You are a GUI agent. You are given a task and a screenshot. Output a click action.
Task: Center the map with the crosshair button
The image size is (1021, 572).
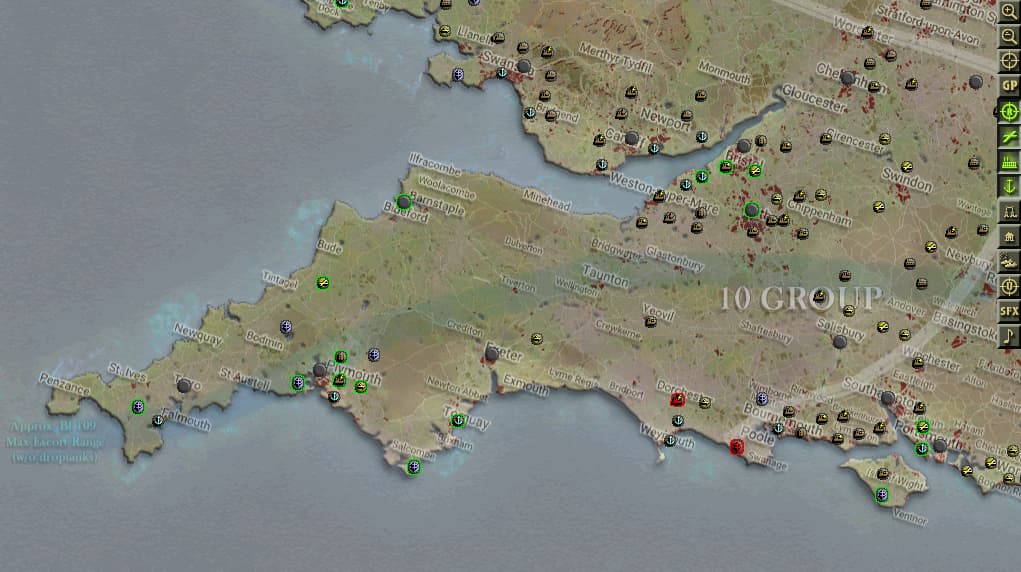click(1009, 61)
